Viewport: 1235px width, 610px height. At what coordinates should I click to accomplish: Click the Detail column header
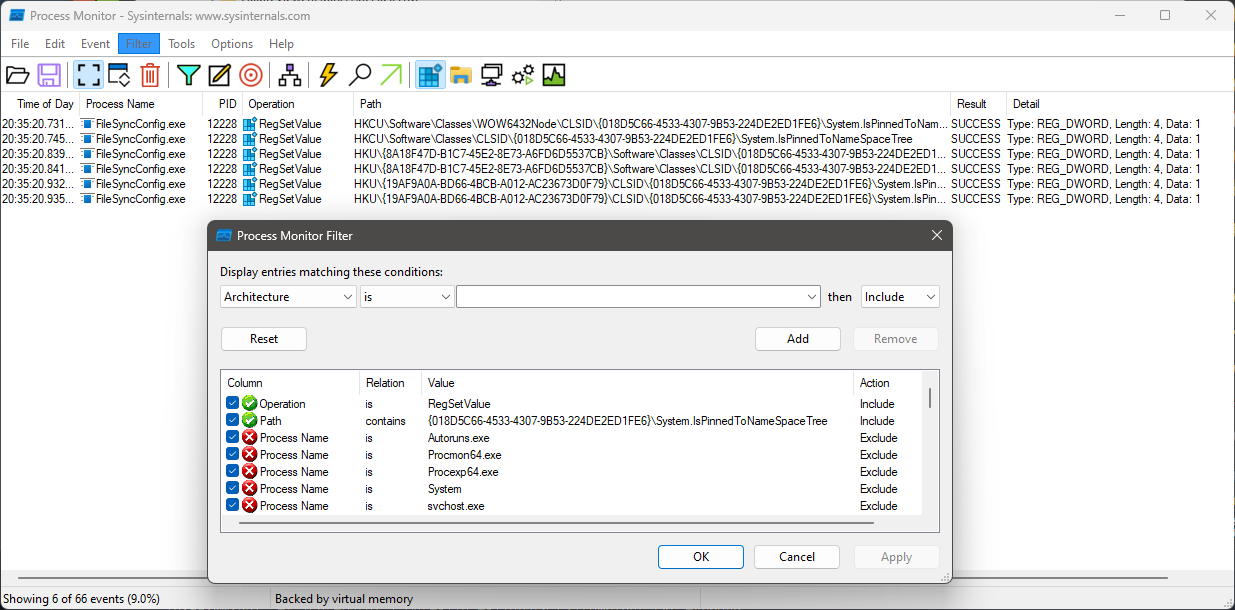coord(1120,104)
